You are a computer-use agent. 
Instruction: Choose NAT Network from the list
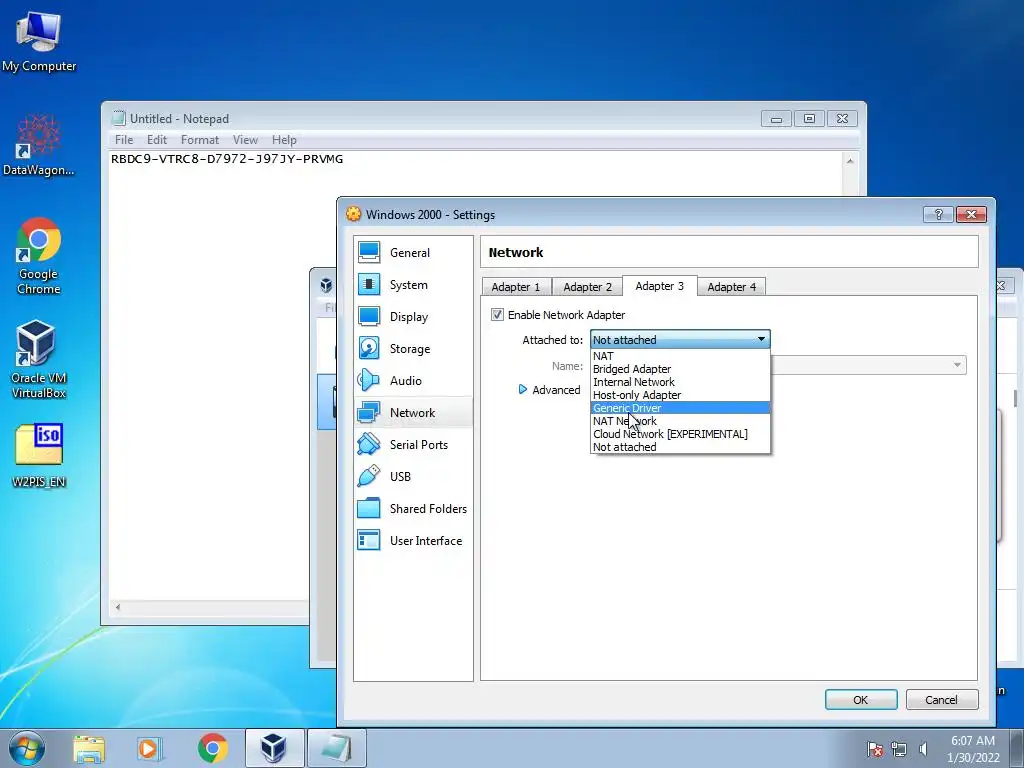[x=680, y=421]
